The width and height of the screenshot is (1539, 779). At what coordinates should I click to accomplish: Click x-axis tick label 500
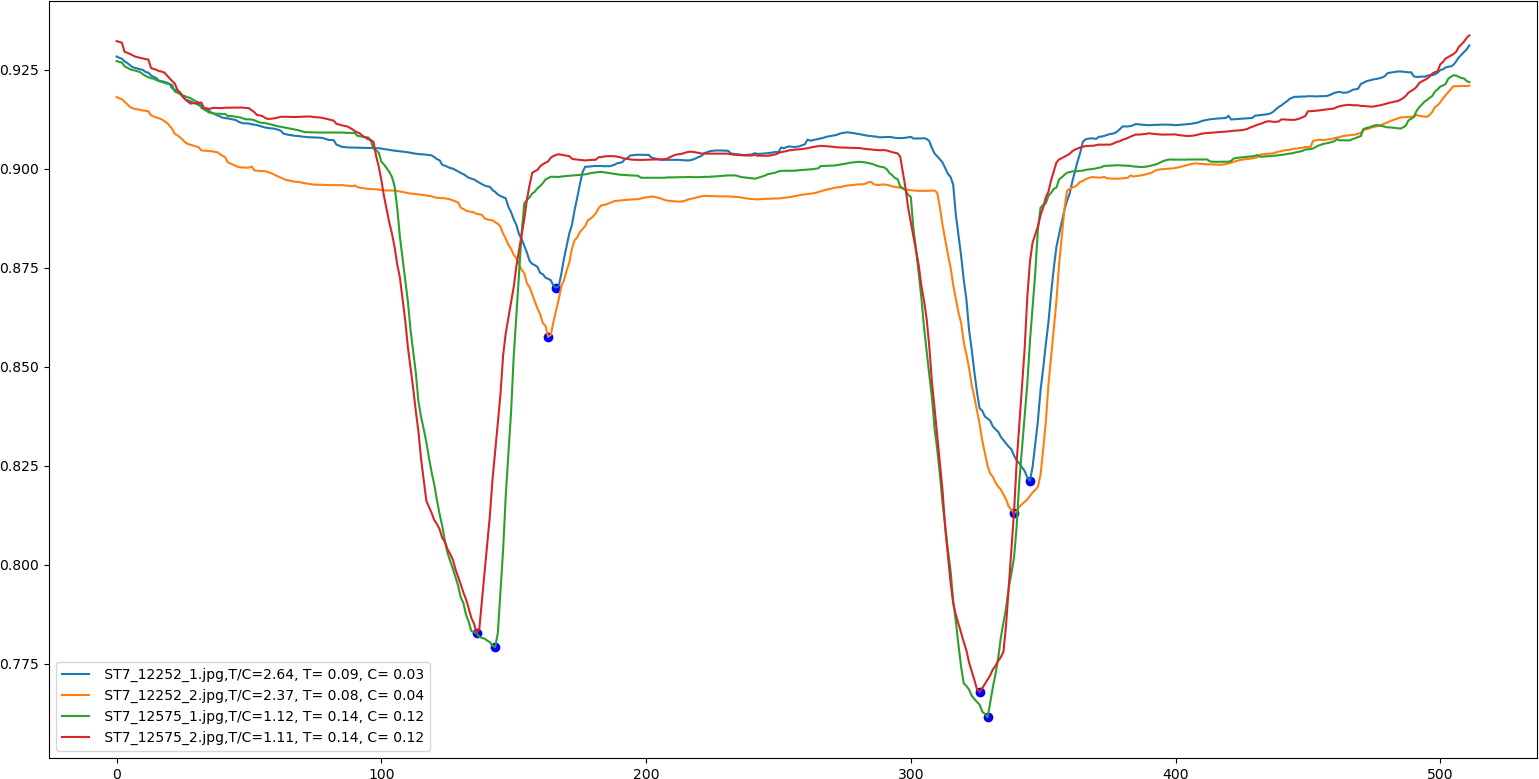pyautogui.click(x=1442, y=772)
